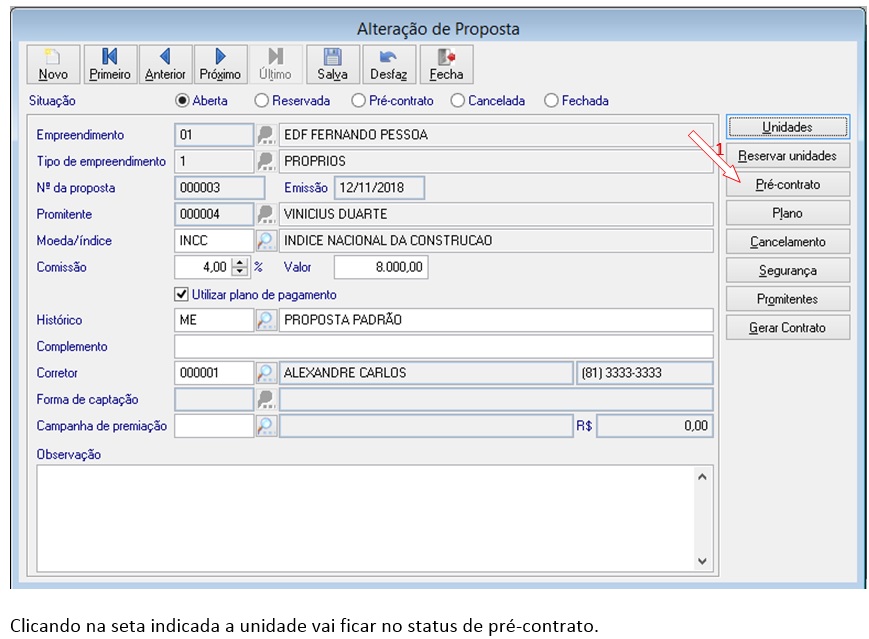Decrease Comissão with spinner down arrow
Viewport: 869px width, 639px height.
coord(239,272)
